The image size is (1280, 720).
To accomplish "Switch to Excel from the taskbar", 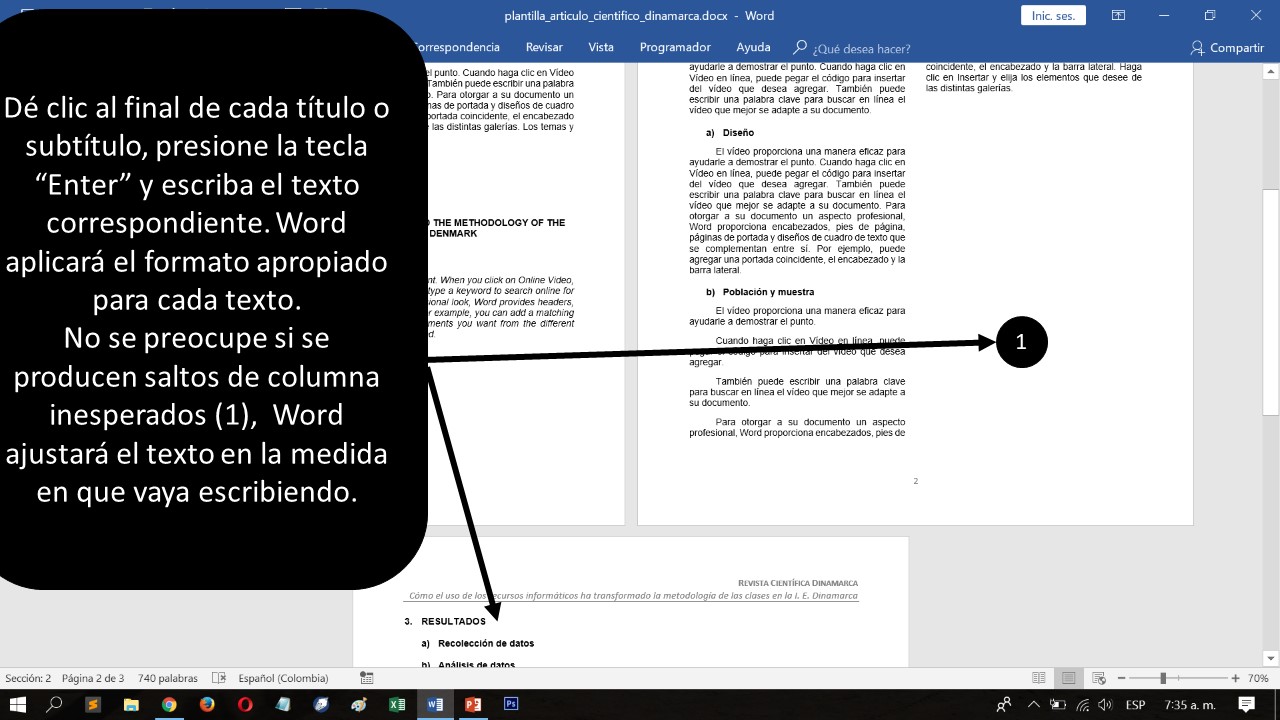I will pyautogui.click(x=397, y=704).
